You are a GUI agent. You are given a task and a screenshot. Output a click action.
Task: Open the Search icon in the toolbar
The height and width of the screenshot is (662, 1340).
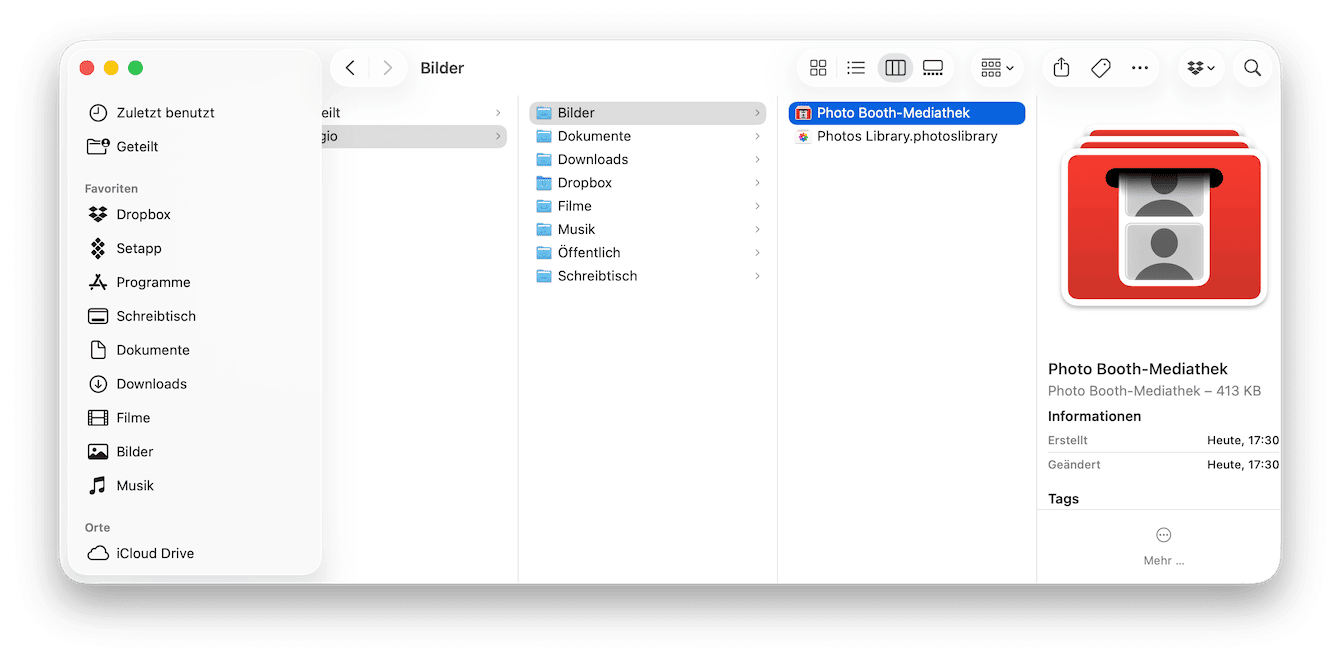click(1252, 67)
